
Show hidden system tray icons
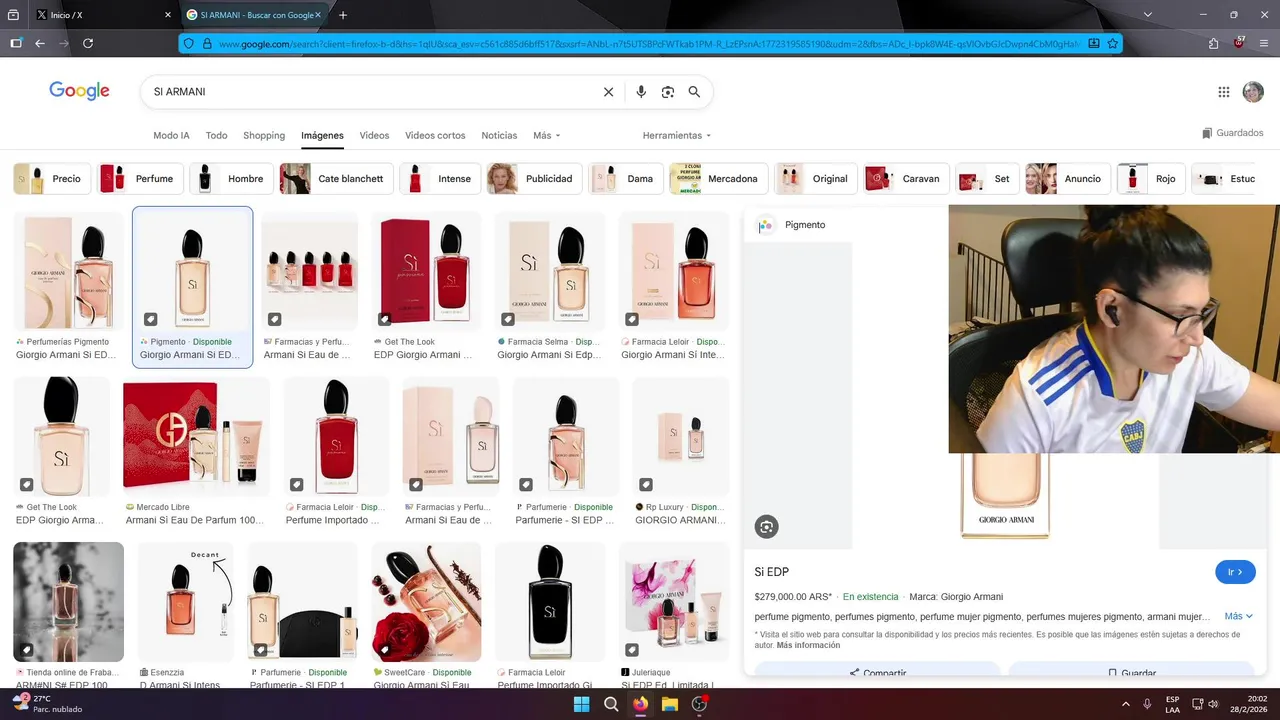click(1125, 704)
